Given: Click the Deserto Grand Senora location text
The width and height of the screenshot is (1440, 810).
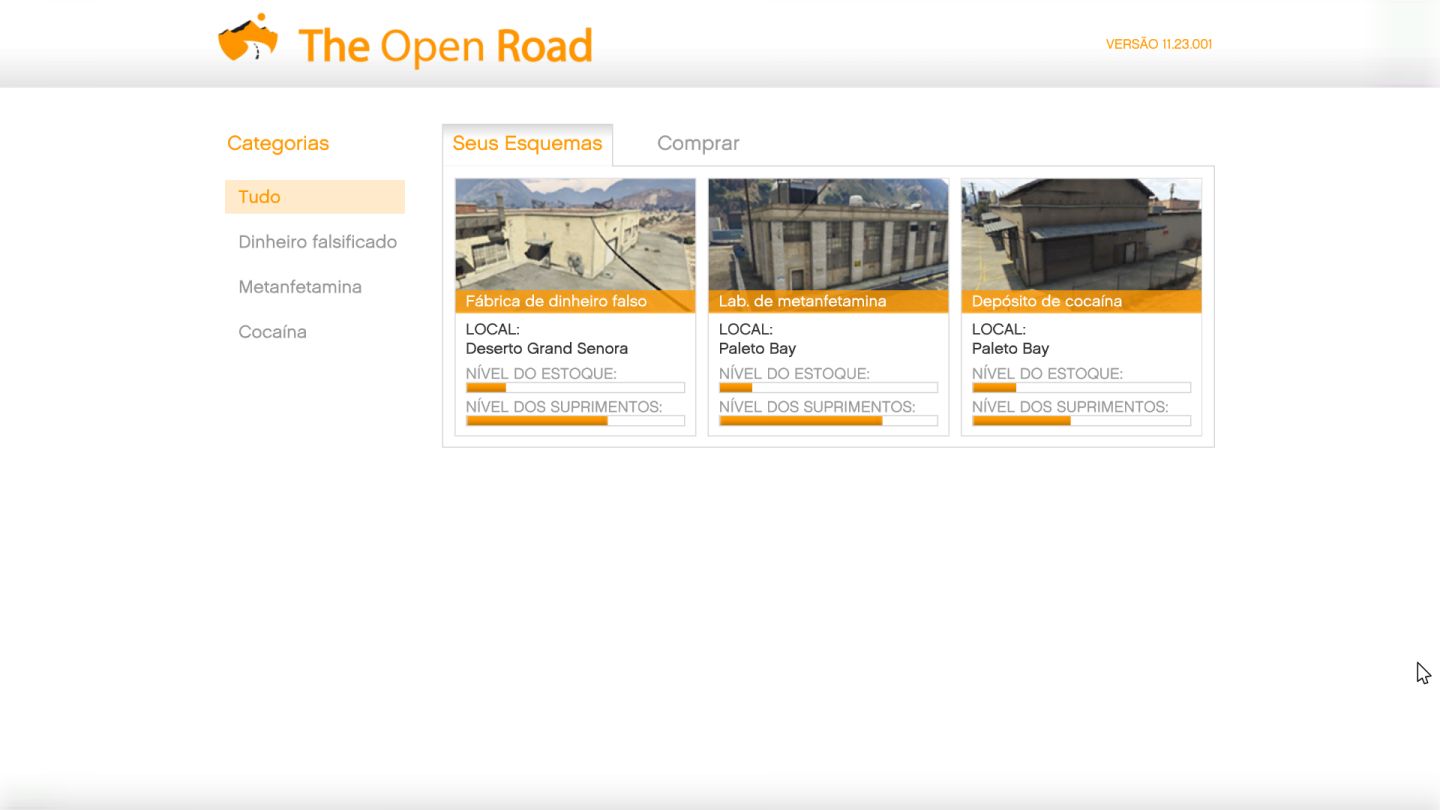Looking at the screenshot, I should coord(547,349).
